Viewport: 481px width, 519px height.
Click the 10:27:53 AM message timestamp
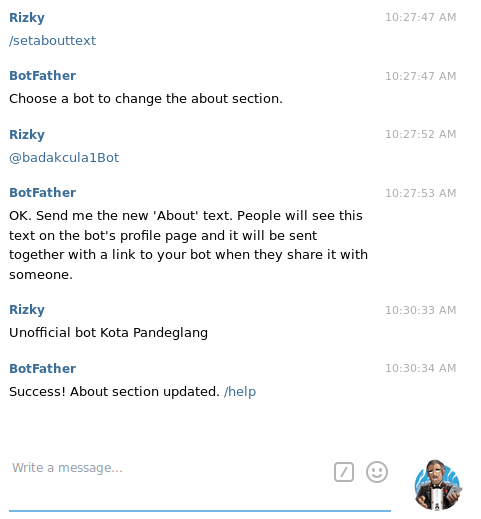pyautogui.click(x=421, y=193)
